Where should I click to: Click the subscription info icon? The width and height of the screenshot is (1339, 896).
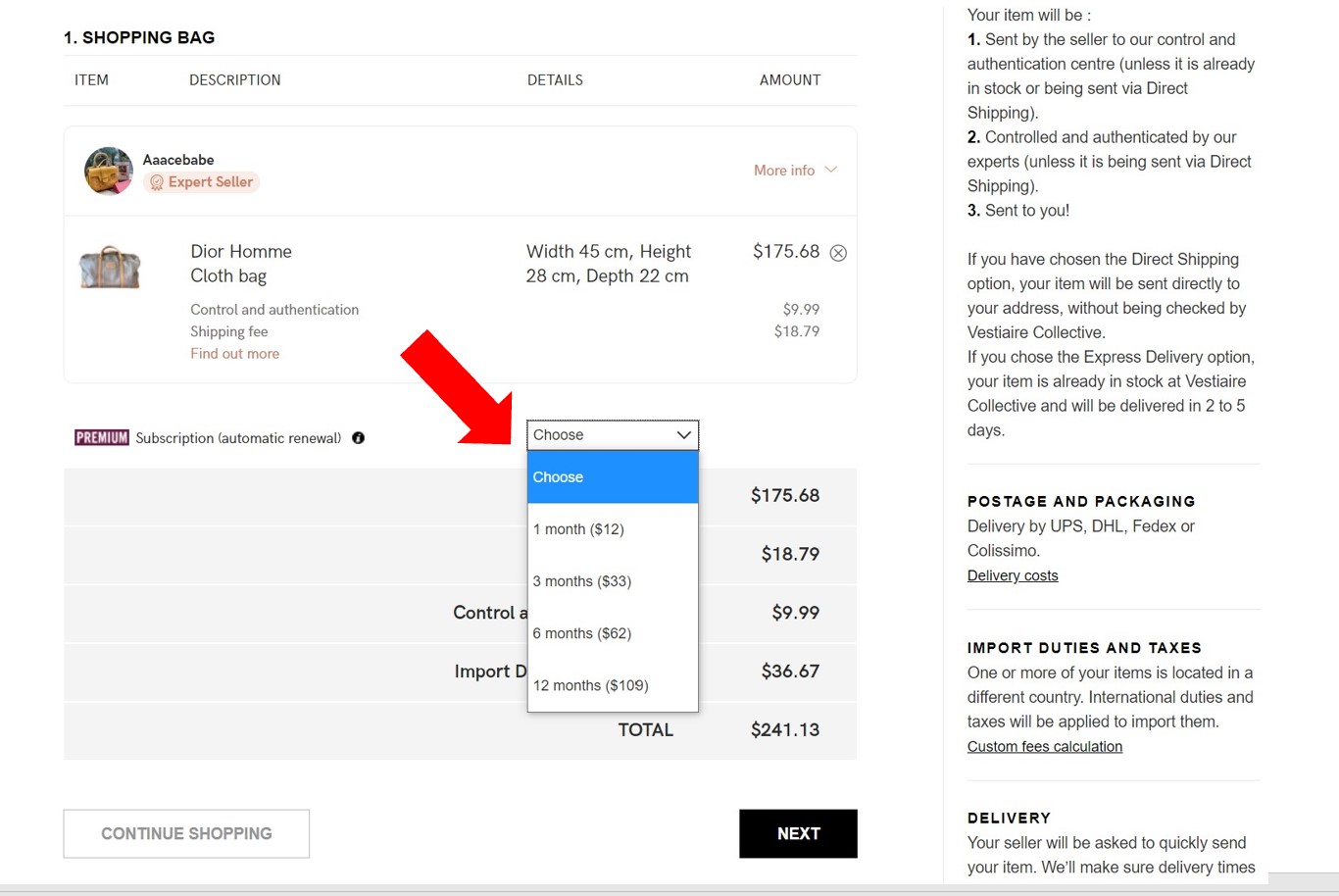[x=358, y=438]
